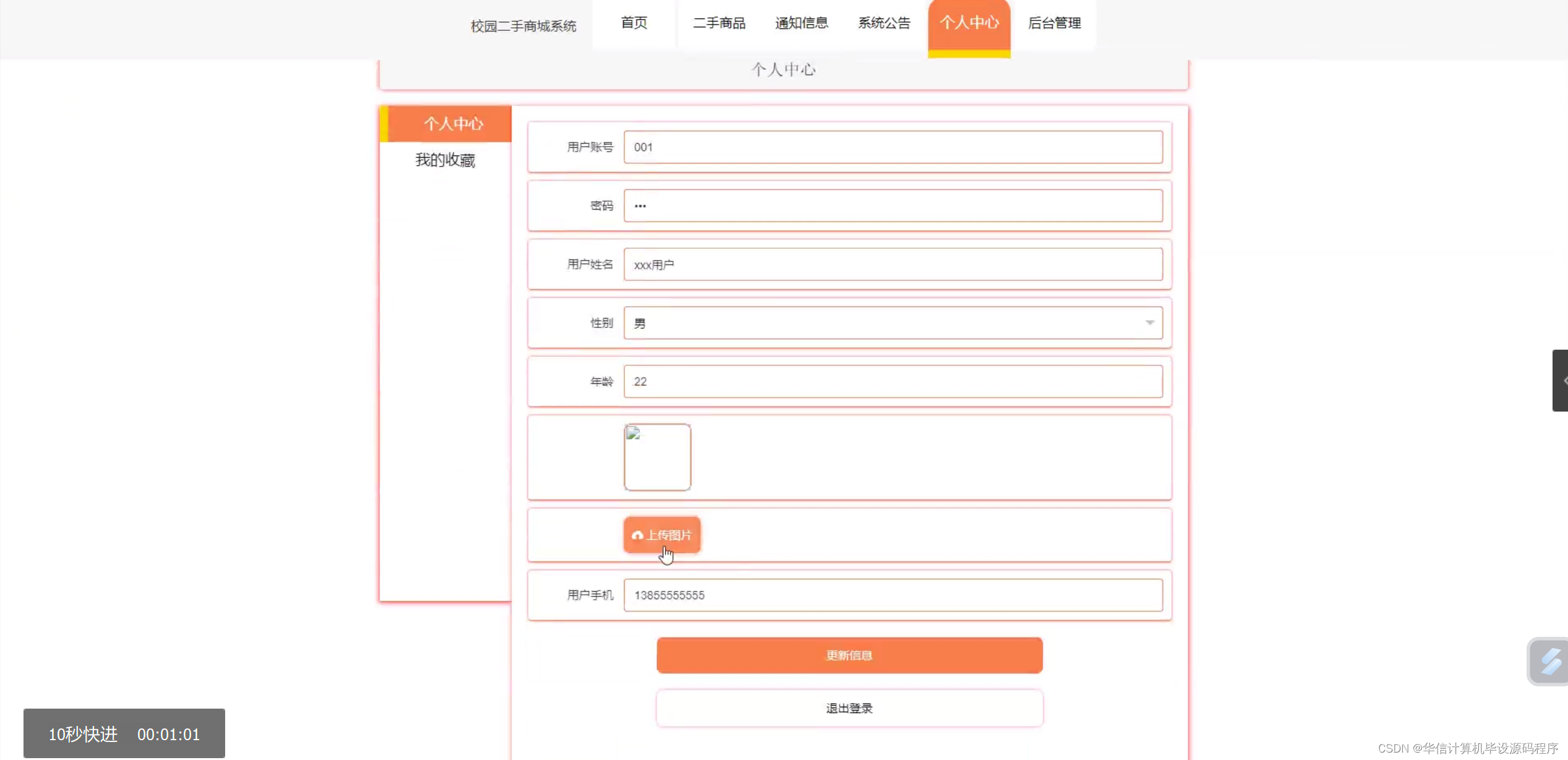Click the 用户账号 field showing 001

[893, 147]
